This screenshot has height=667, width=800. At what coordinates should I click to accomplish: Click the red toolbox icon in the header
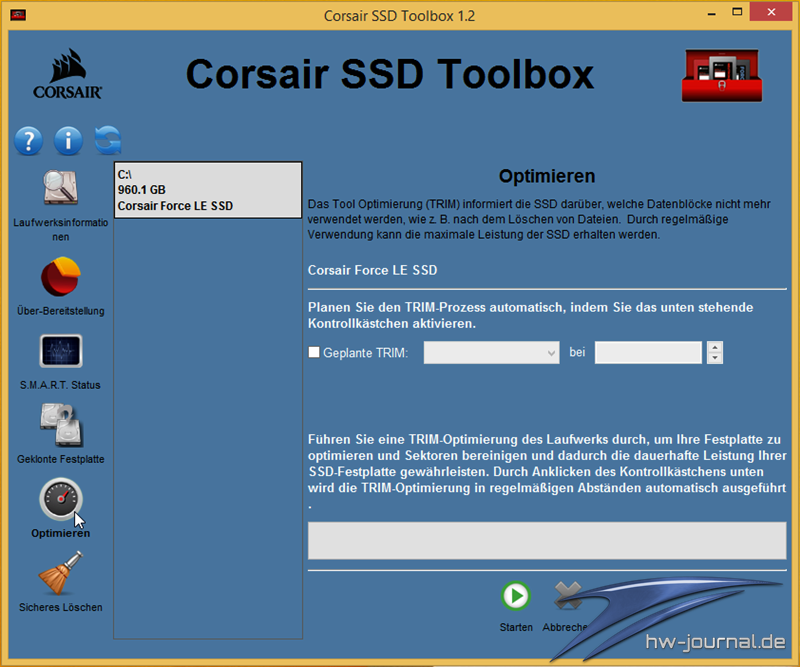click(x=722, y=76)
